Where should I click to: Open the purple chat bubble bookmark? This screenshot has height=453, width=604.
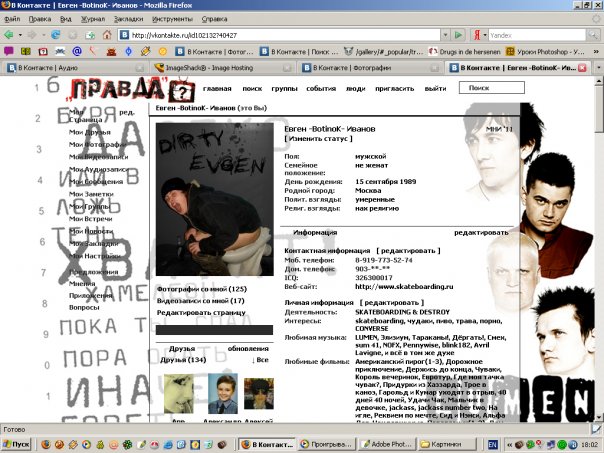click(x=8, y=51)
